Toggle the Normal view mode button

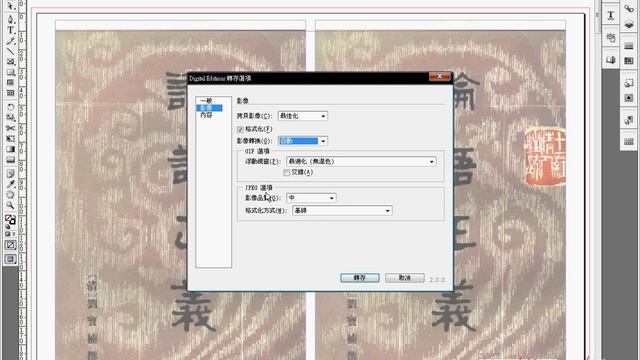pyautogui.click(x=10, y=259)
